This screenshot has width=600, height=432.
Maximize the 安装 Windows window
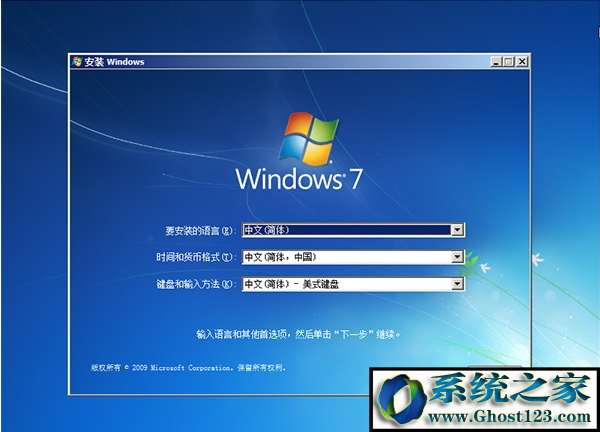tap(509, 62)
